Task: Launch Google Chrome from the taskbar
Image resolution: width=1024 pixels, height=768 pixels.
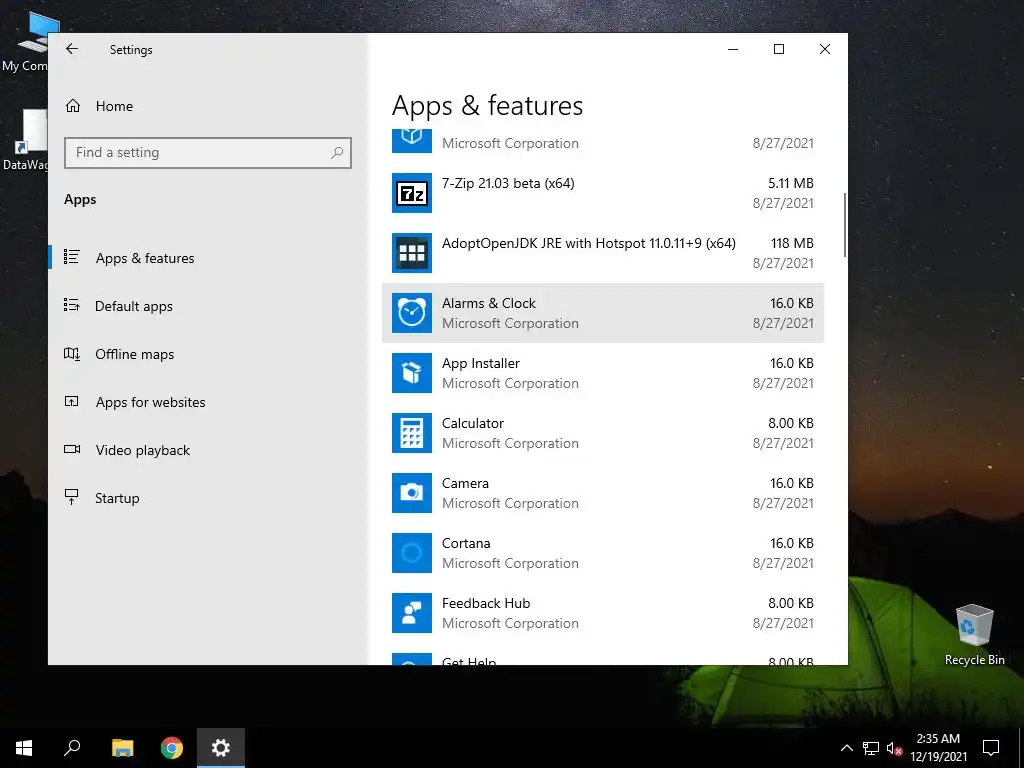Action: click(x=172, y=748)
